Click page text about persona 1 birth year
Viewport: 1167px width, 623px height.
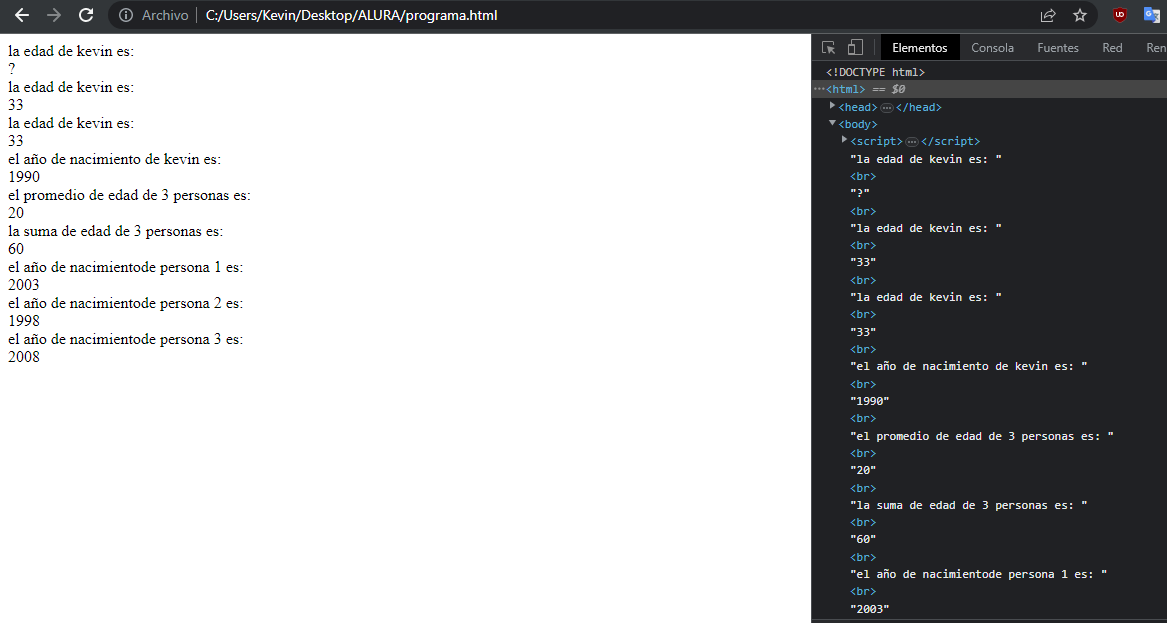tap(126, 267)
